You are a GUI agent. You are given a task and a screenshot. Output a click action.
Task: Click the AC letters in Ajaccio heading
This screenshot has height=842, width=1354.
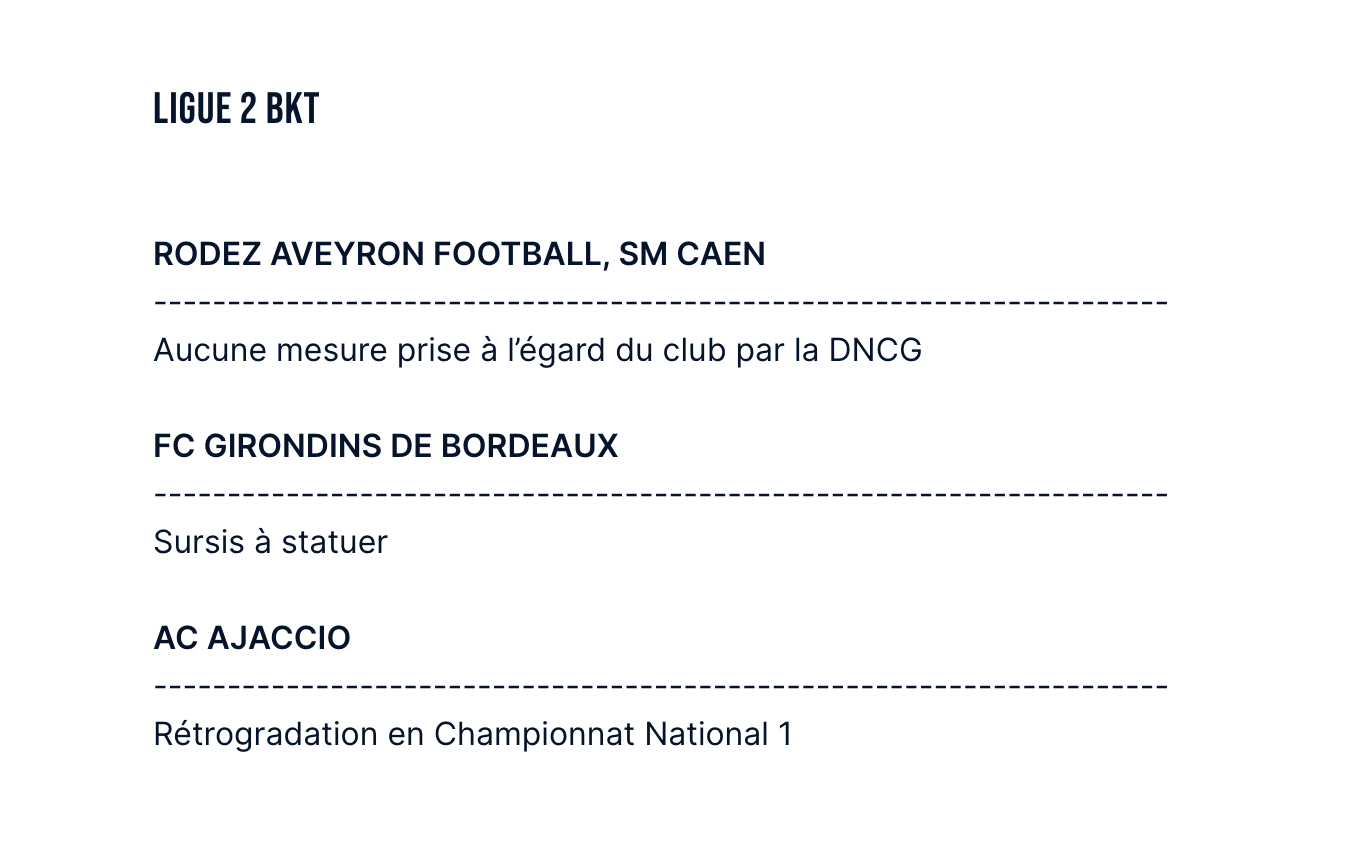coord(176,638)
